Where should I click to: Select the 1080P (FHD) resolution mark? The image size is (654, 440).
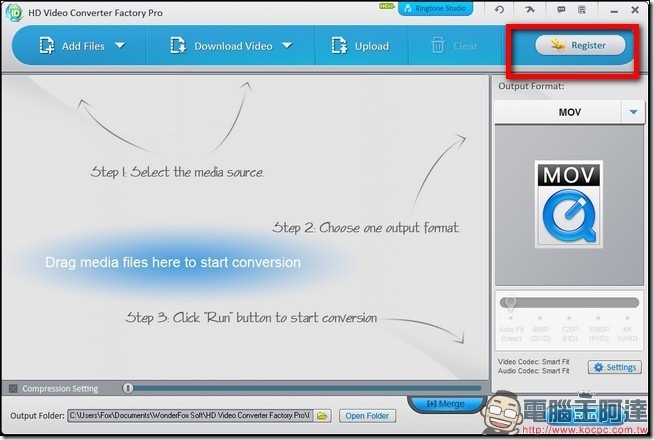[599, 329]
